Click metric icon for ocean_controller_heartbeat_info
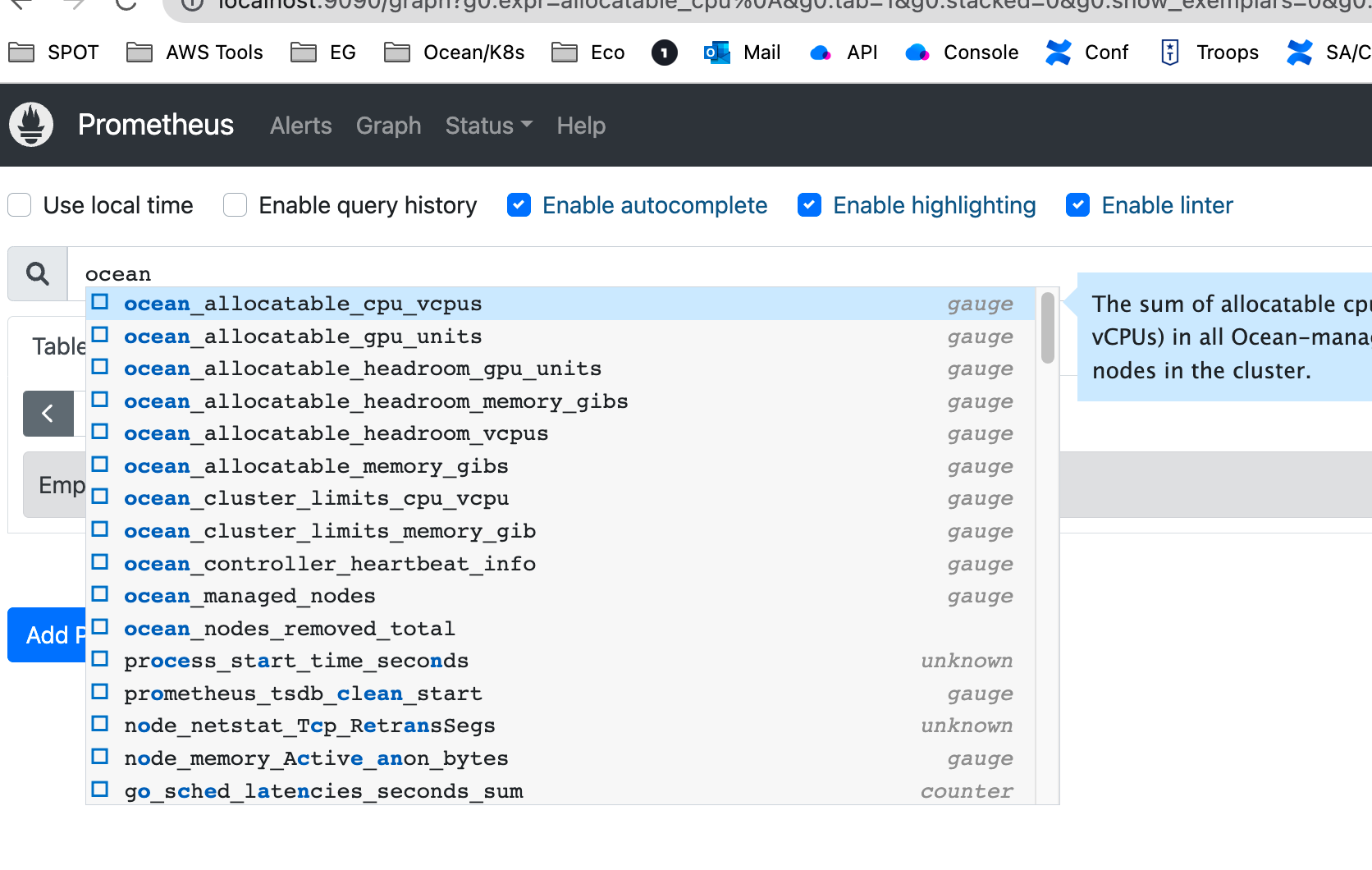1372x870 pixels. 100,562
